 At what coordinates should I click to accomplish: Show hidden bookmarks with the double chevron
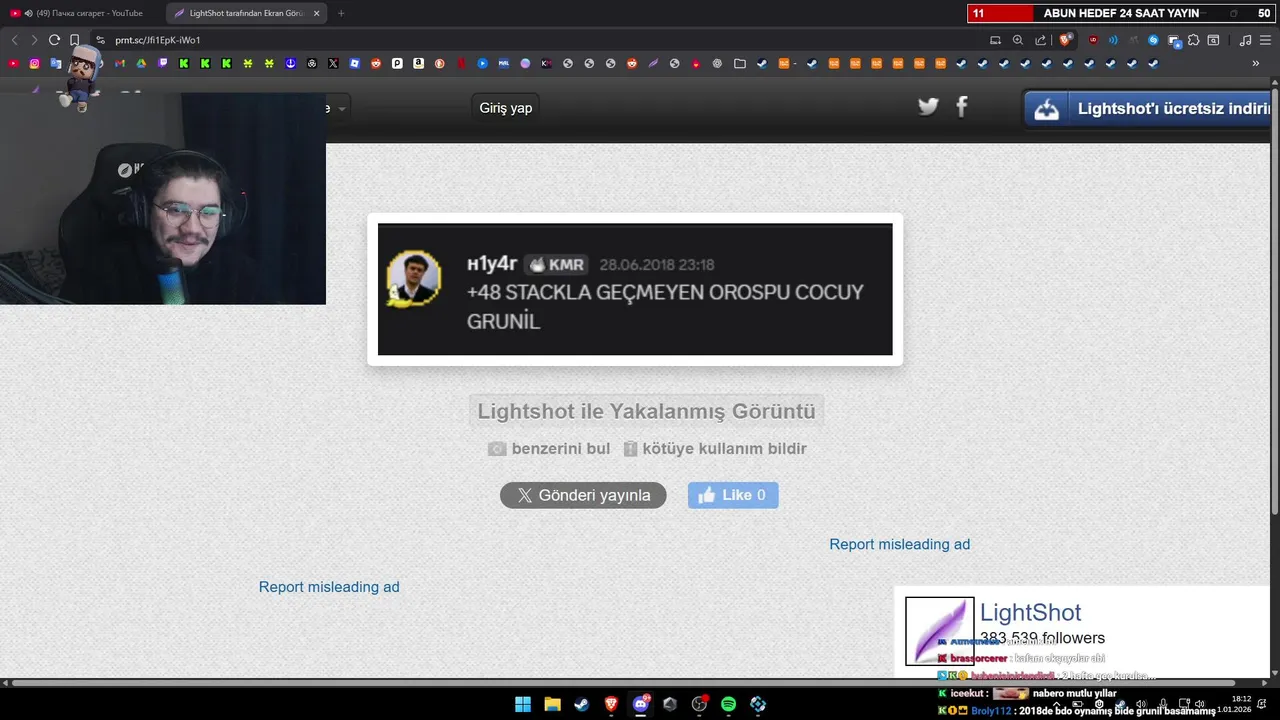1256,63
